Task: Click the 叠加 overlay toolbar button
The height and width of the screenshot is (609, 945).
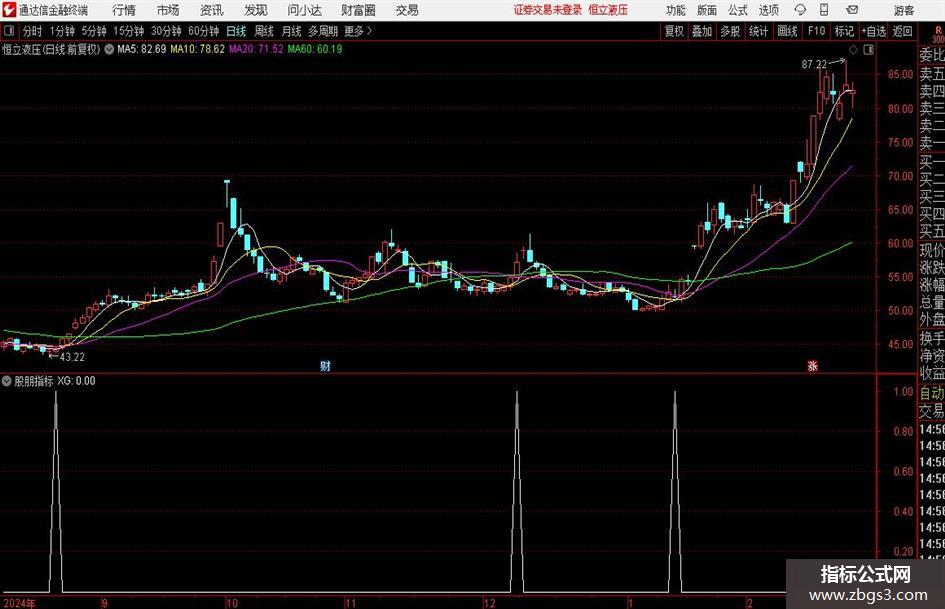Action: coord(702,31)
